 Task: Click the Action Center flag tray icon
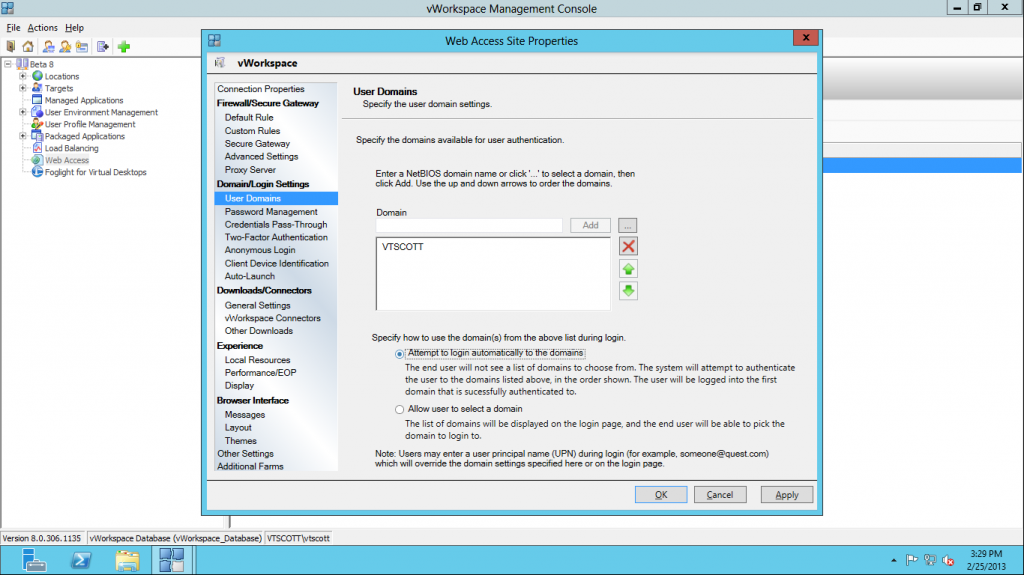tap(912, 560)
